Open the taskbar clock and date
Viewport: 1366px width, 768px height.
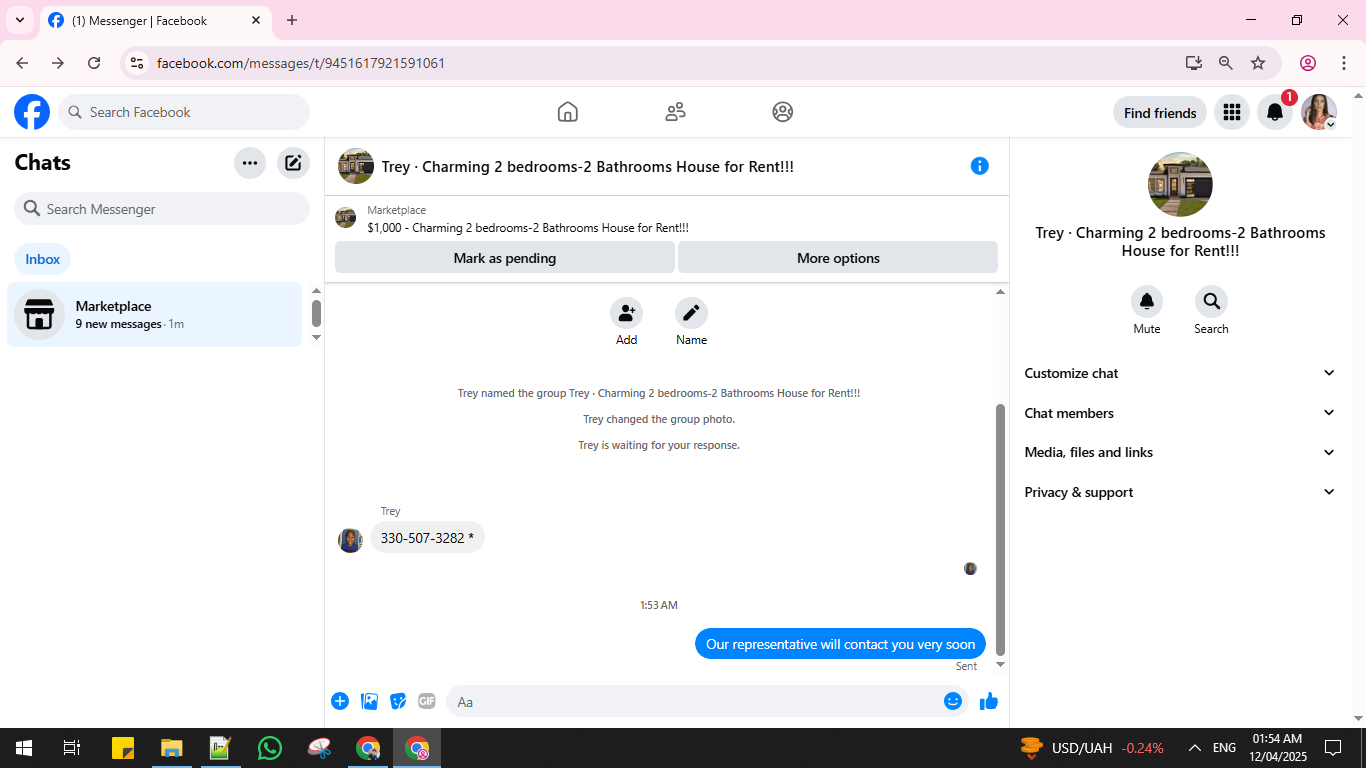1279,748
